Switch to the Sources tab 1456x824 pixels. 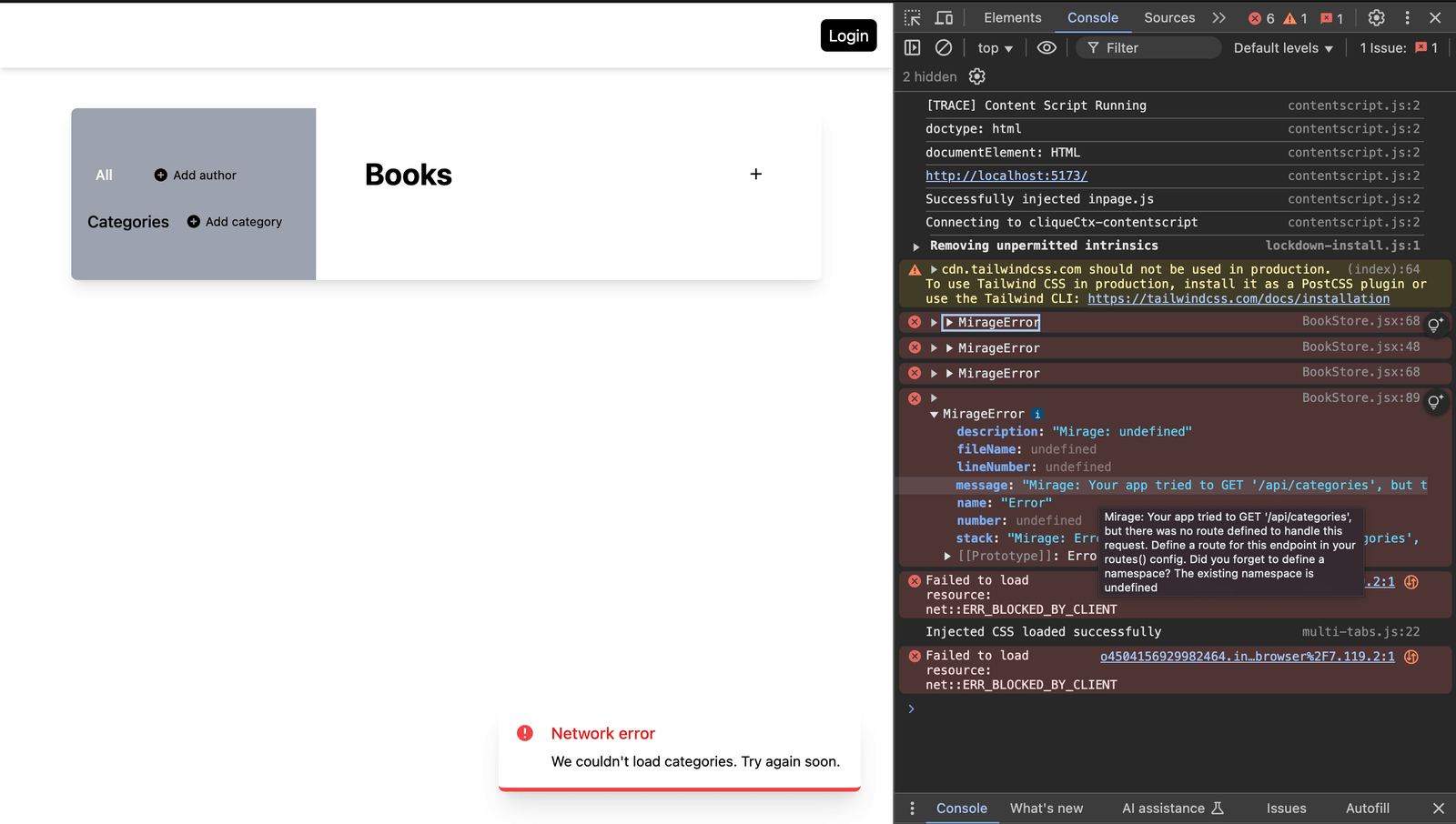pos(1168,17)
